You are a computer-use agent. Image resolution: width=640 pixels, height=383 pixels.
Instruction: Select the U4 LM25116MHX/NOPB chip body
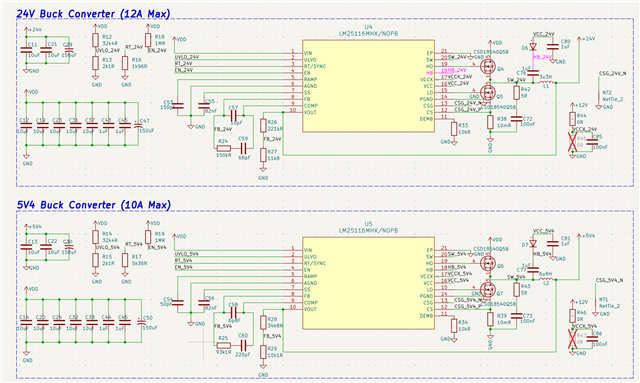[x=368, y=86]
